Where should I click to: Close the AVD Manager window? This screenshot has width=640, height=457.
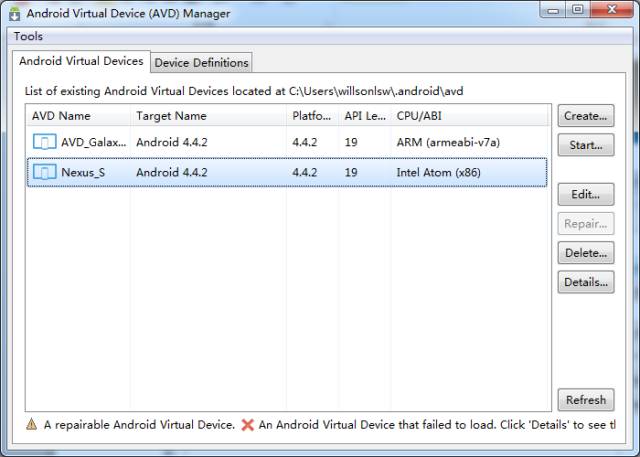coord(611,10)
